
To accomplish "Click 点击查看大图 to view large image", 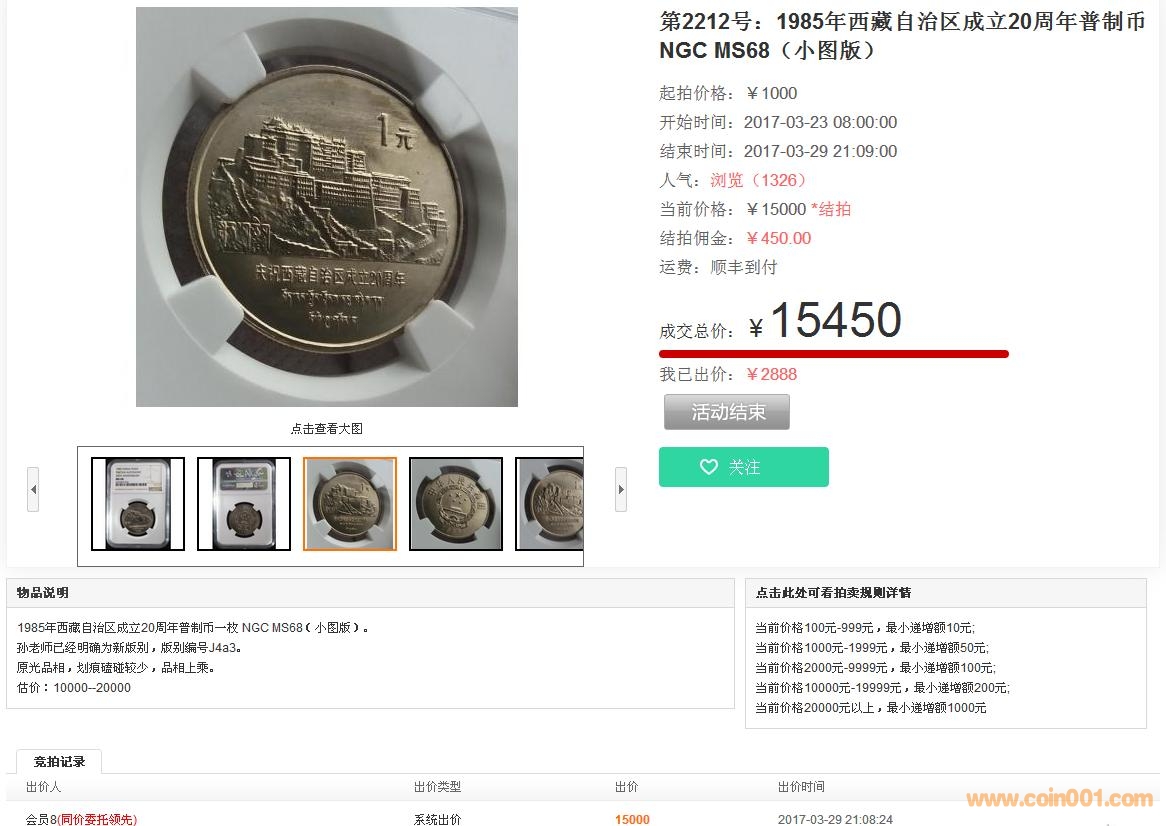I will (326, 428).
